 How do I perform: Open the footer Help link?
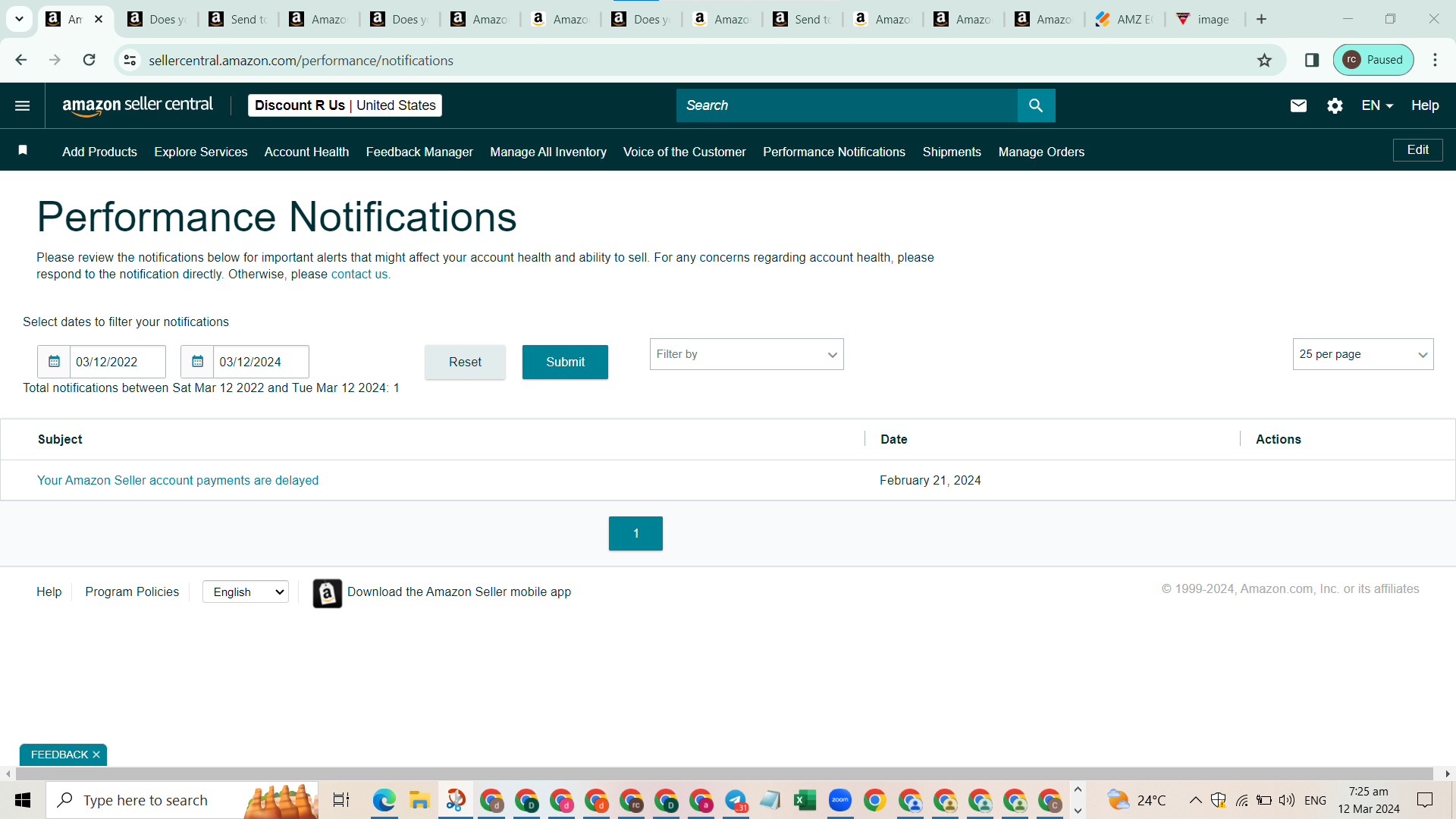pyautogui.click(x=49, y=591)
